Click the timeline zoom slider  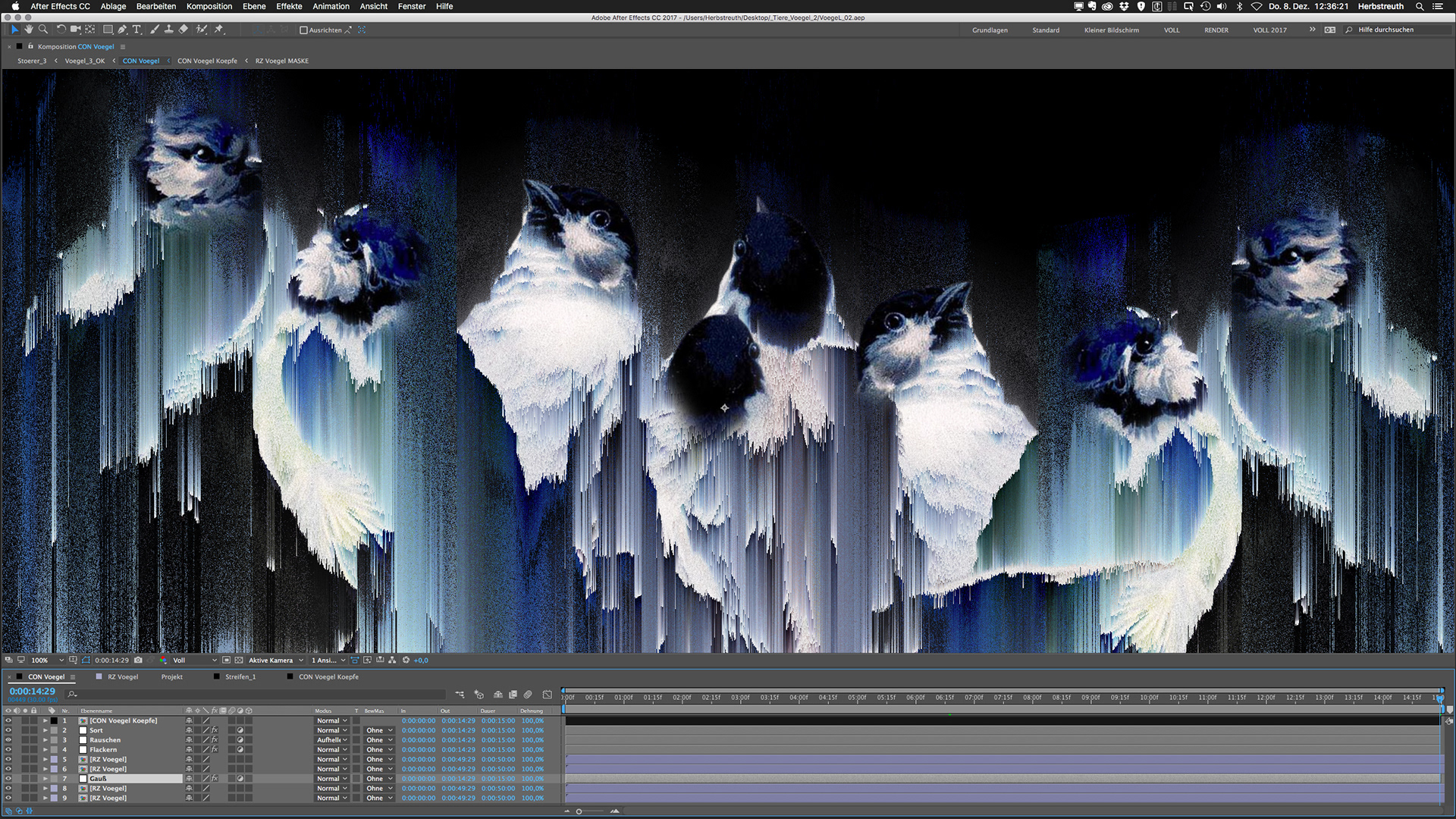(x=579, y=811)
